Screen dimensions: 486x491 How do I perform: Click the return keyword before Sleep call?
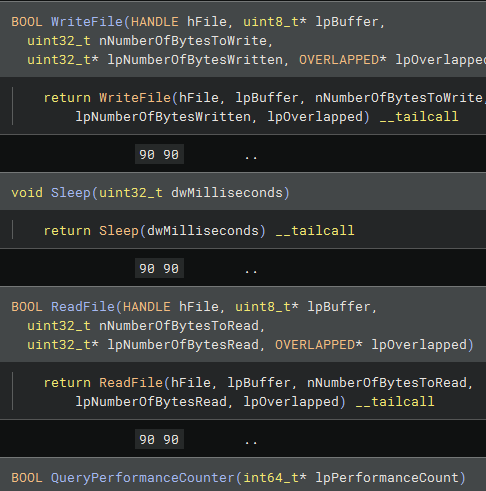tap(67, 231)
